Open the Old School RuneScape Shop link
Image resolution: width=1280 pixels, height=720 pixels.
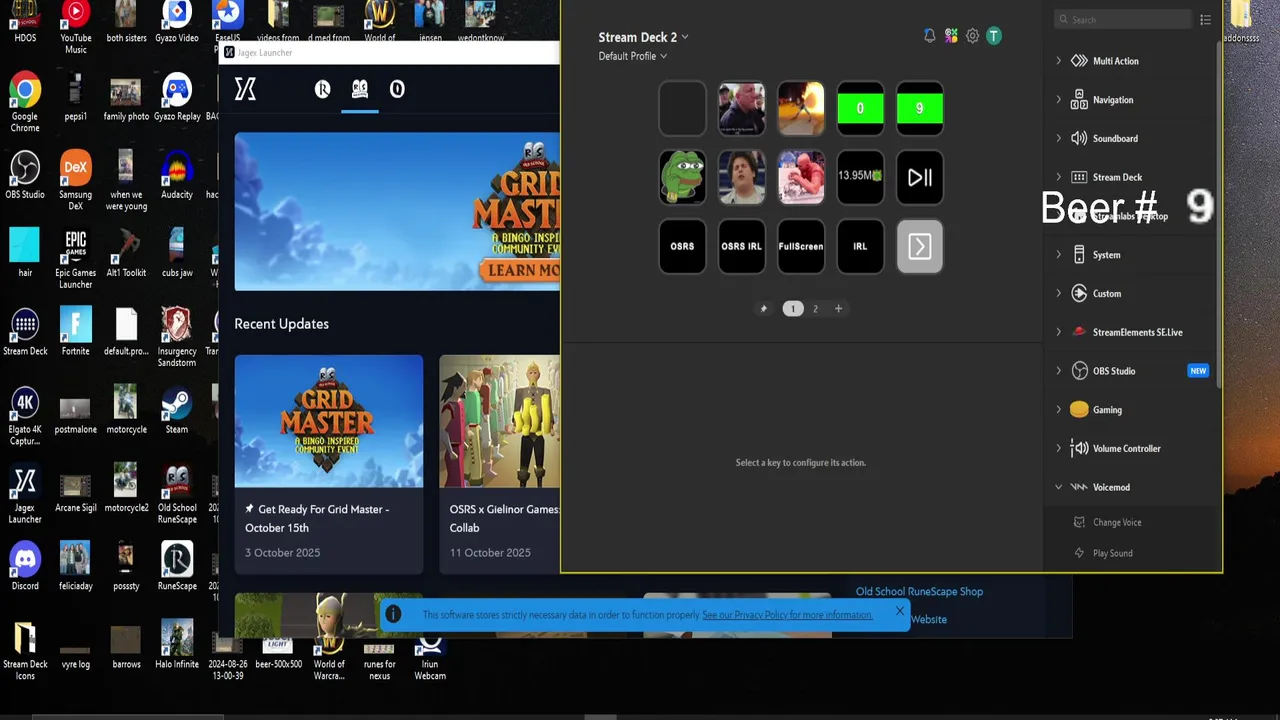(919, 592)
